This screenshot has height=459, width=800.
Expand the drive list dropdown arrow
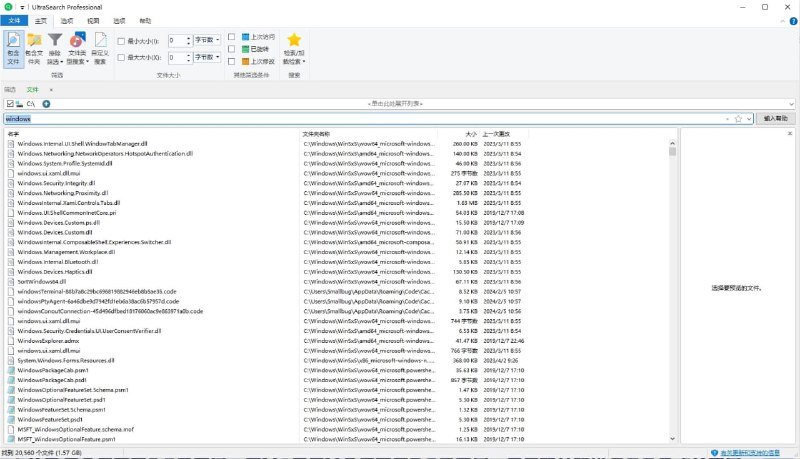[792, 104]
